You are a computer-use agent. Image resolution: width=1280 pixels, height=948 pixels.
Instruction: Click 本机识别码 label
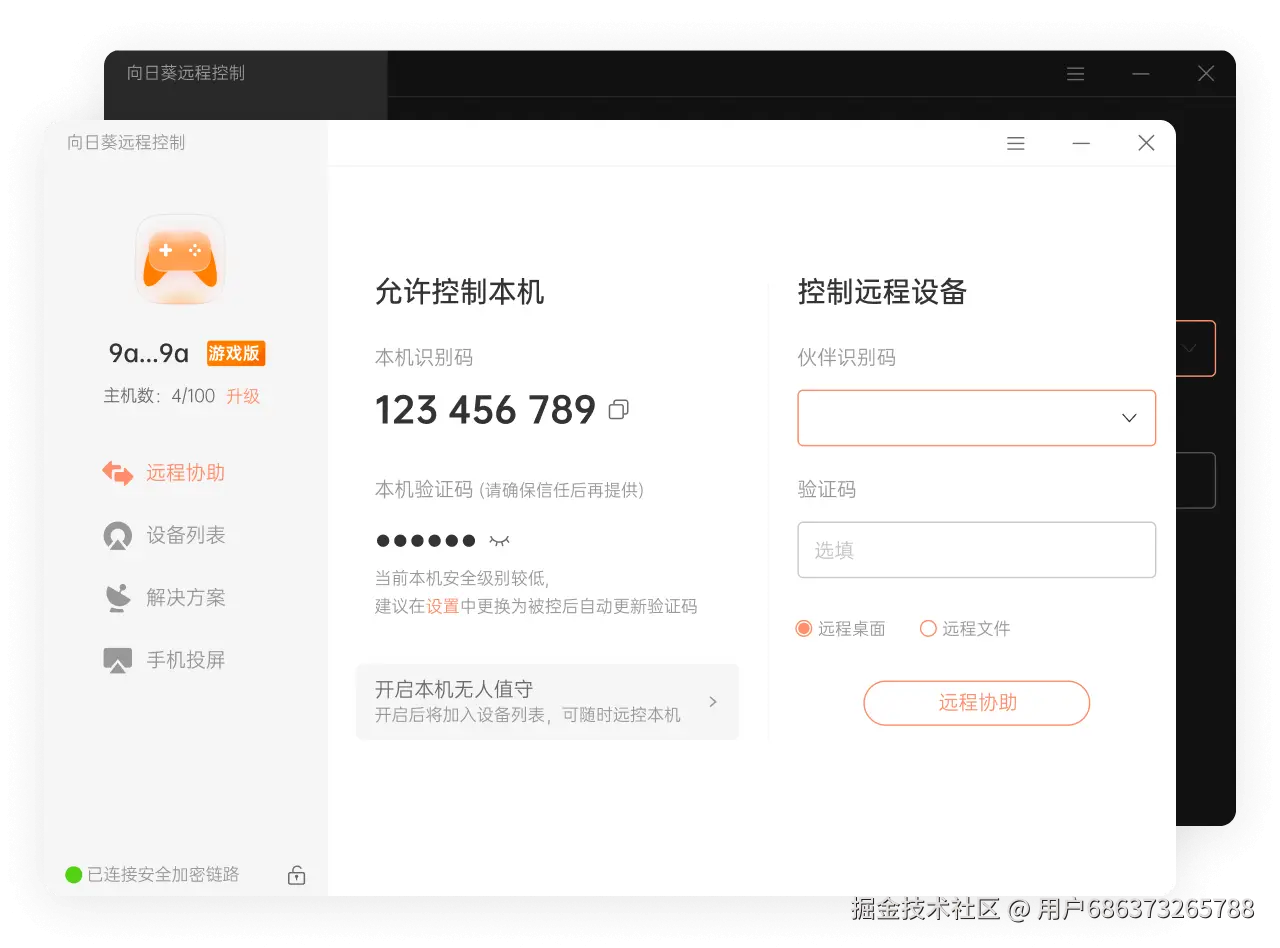click(424, 357)
